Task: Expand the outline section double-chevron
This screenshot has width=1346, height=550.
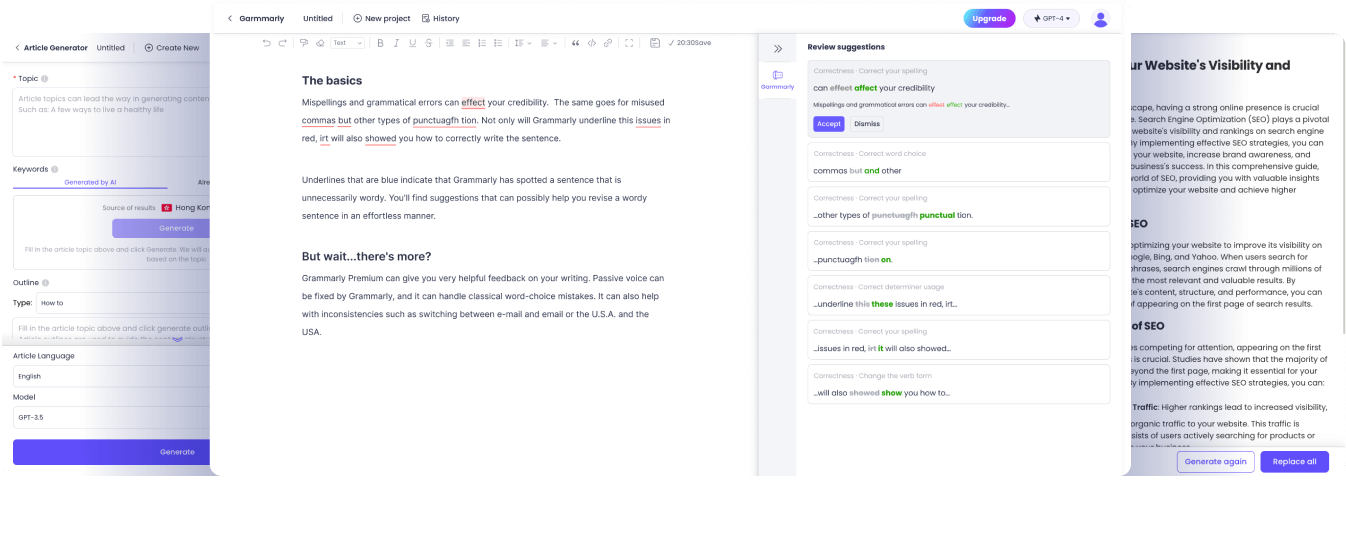Action: [x=177, y=339]
